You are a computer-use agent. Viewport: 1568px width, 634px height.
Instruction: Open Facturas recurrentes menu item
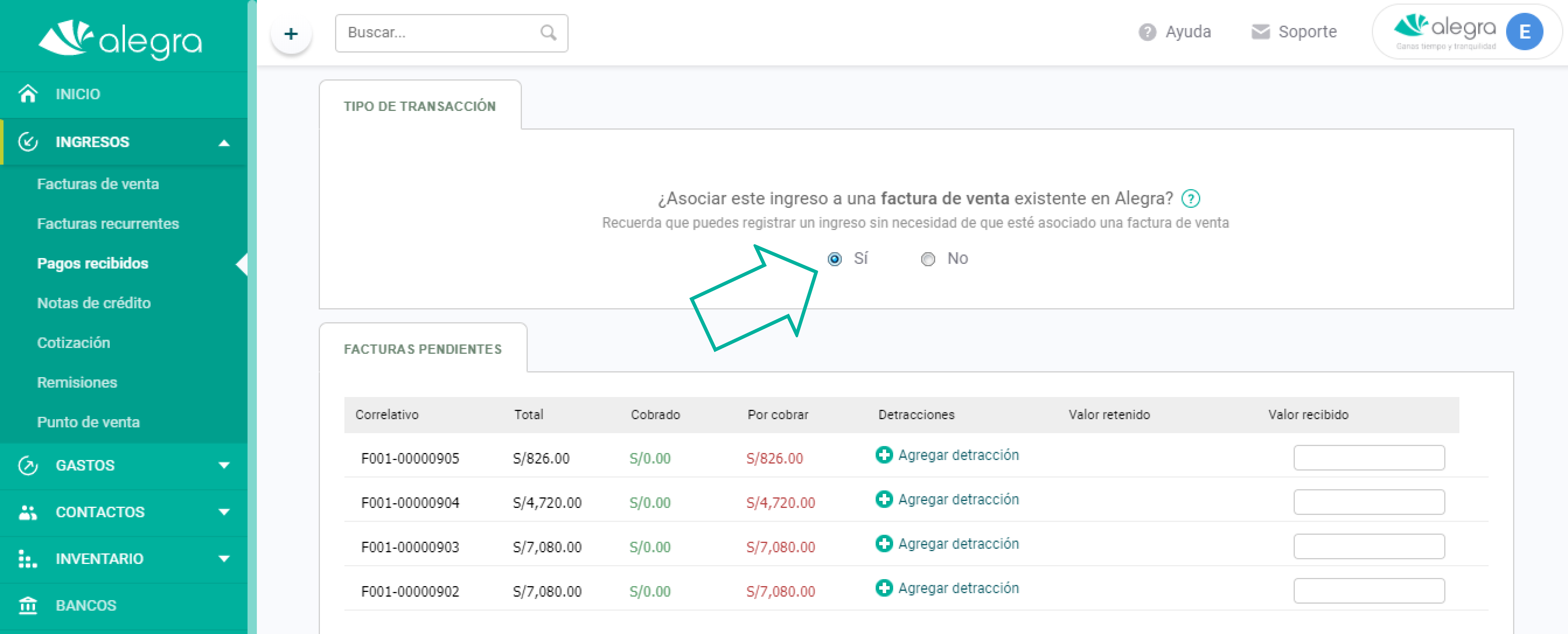(x=108, y=223)
